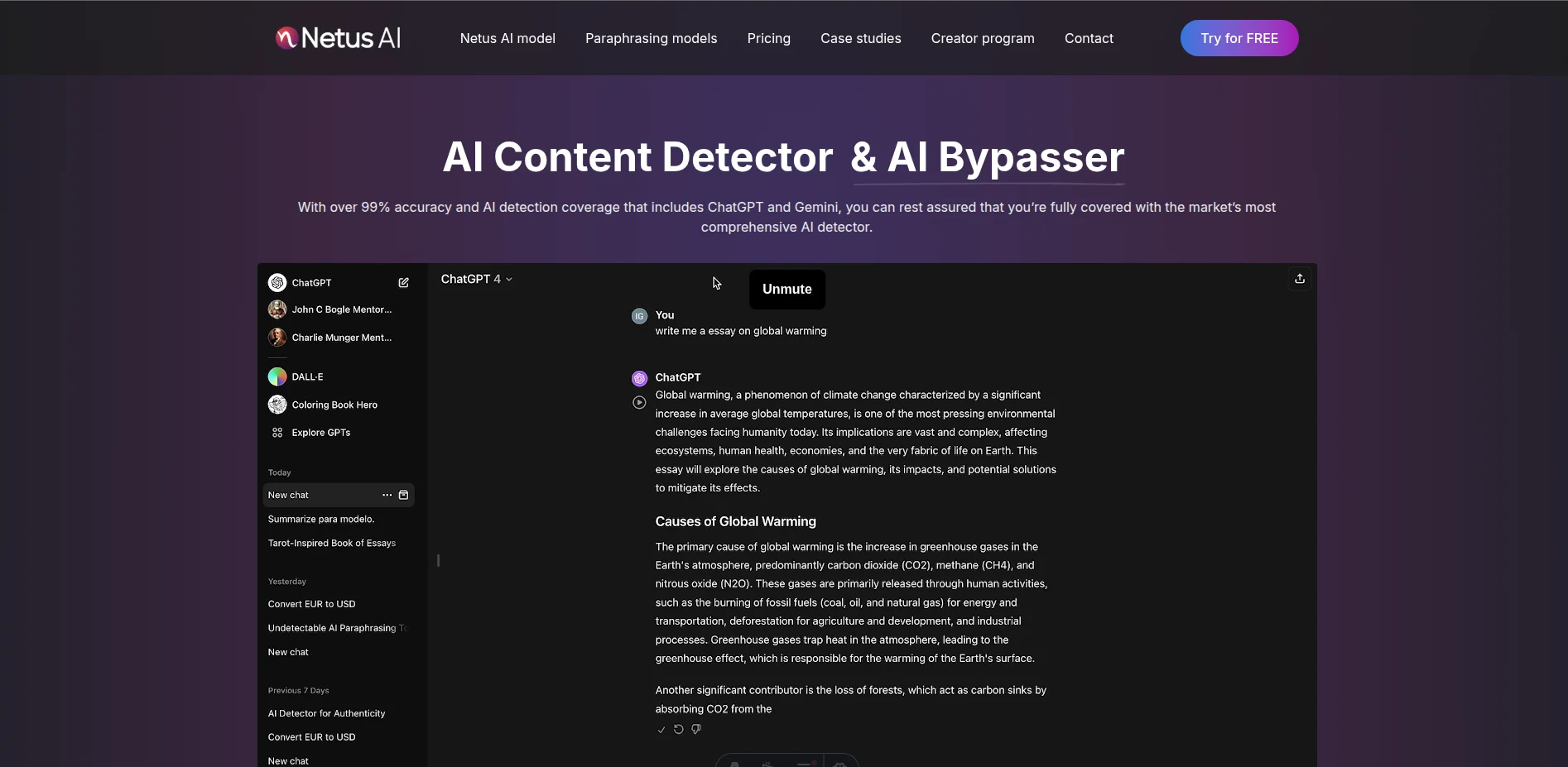Open the Coloring Book Hero GPT
Viewport: 1568px width, 767px height.
coord(334,405)
